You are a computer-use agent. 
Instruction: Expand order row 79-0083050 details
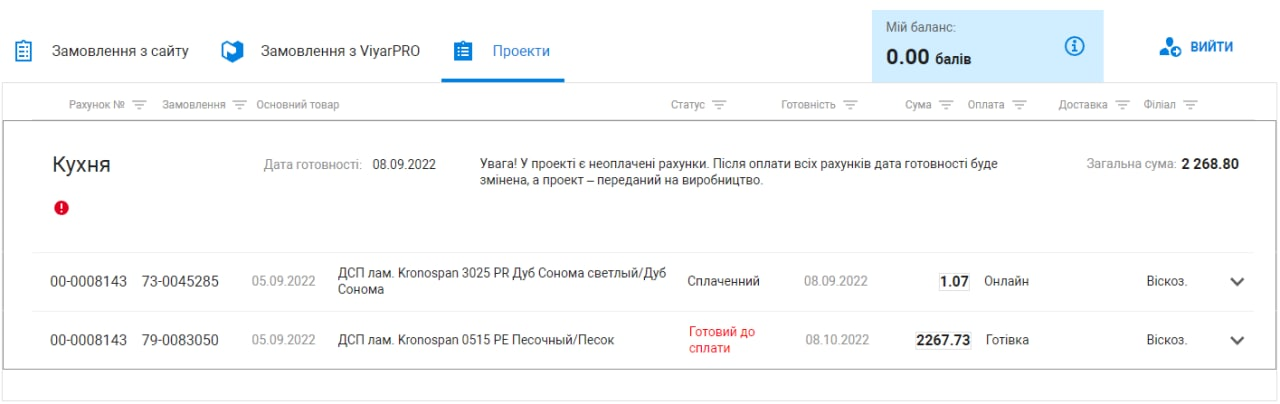(x=1237, y=340)
